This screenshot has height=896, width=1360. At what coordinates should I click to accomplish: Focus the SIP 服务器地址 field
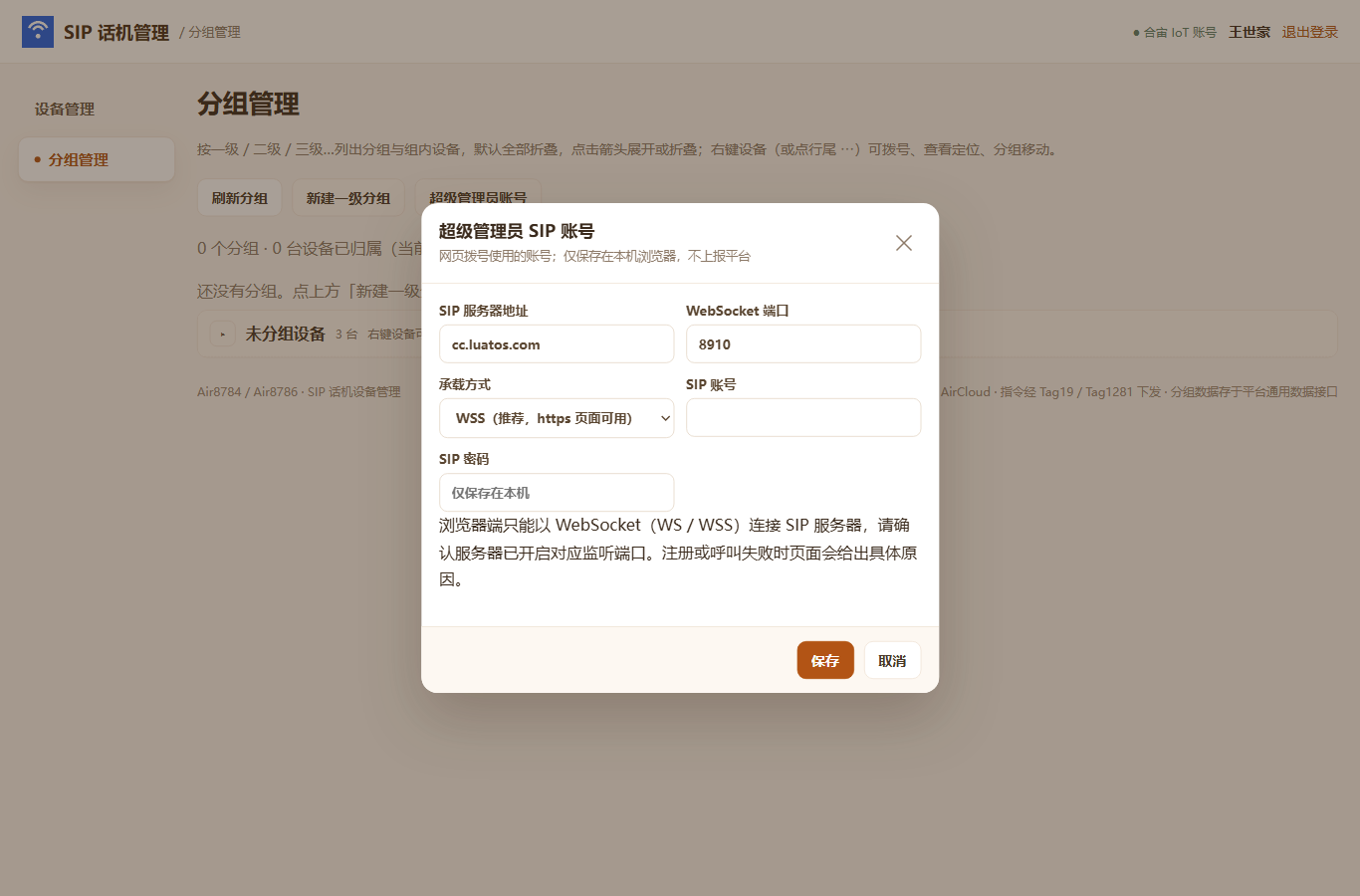click(557, 344)
